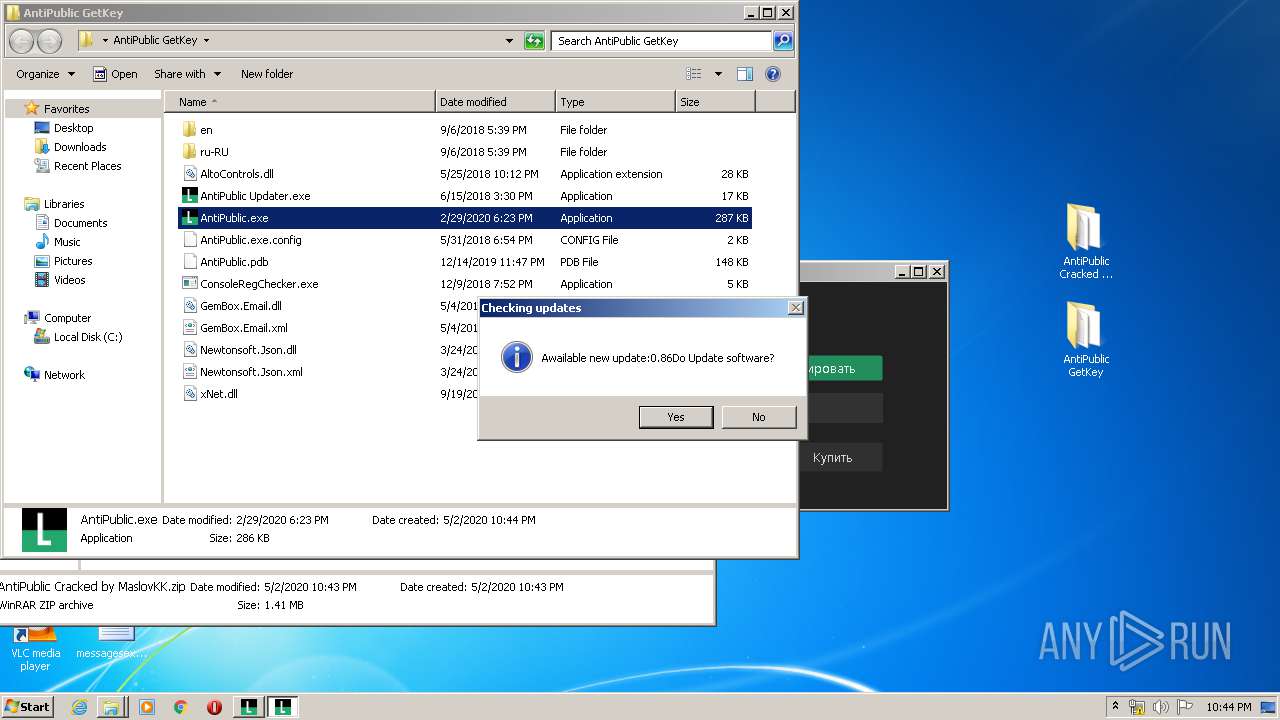Viewport: 1280px width, 720px height.
Task: Click the green Refresh button next to the address bar
Action: point(535,41)
